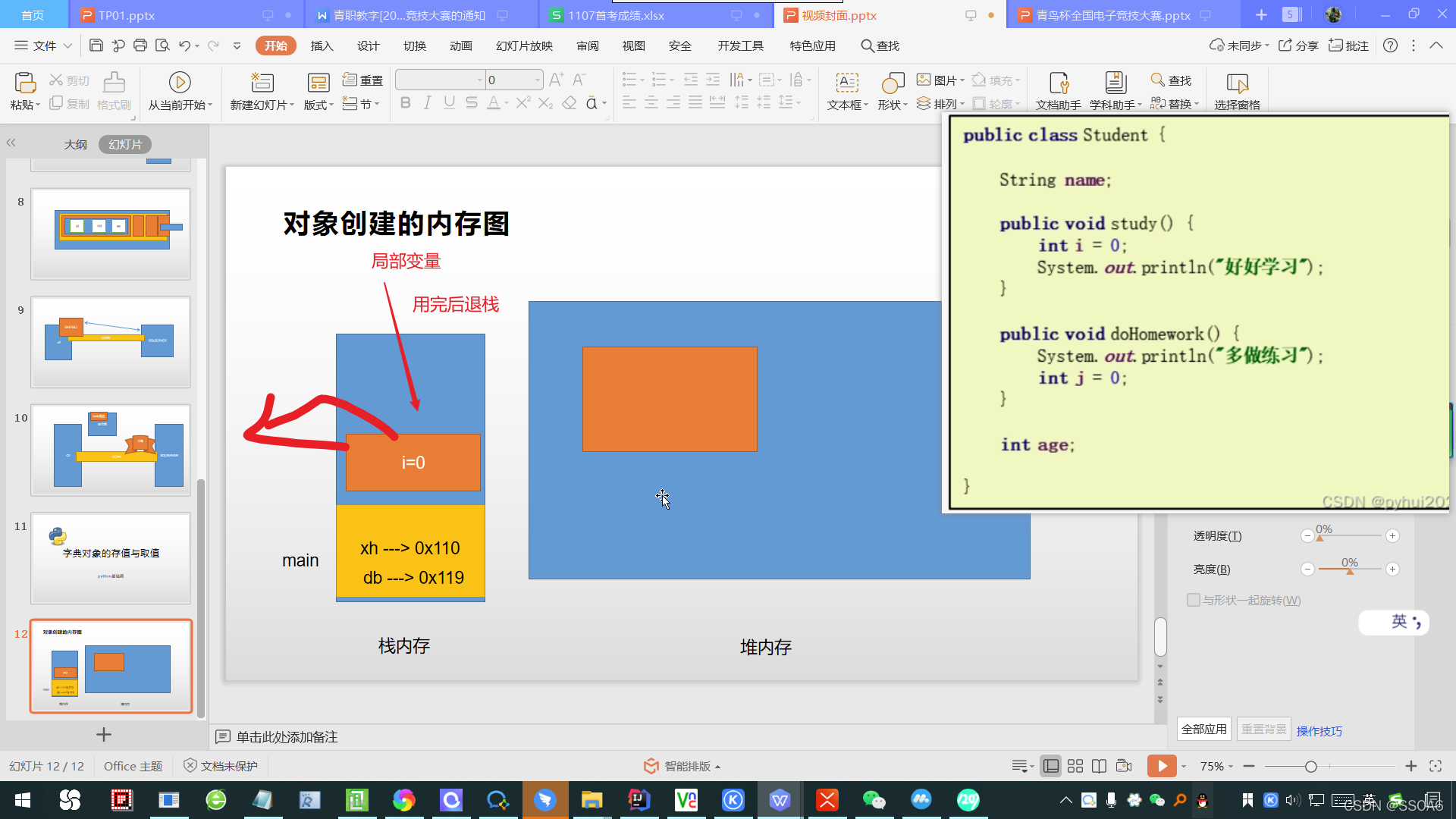This screenshot has height=819, width=1456.
Task: Click the Share button
Action: (1298, 45)
